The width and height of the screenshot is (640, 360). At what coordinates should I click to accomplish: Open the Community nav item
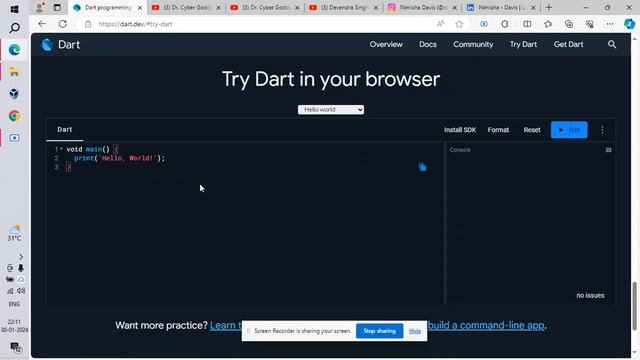tap(473, 44)
